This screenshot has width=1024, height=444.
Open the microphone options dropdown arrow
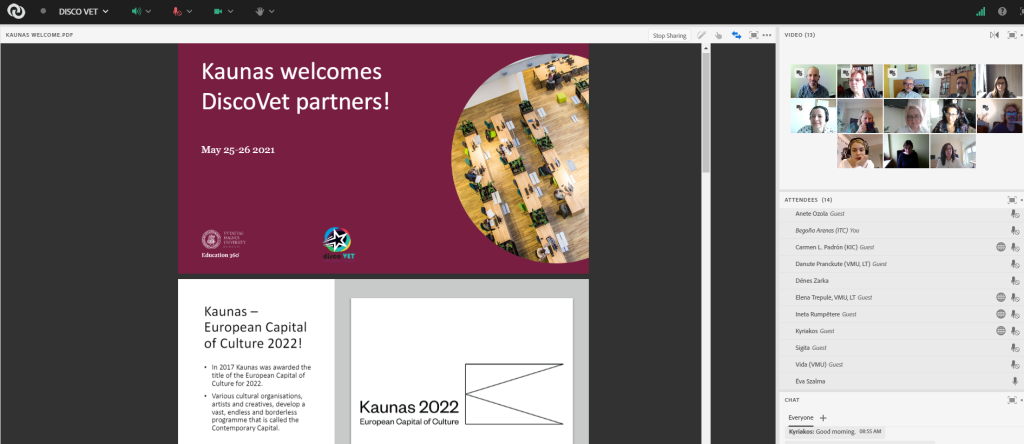[x=189, y=12]
